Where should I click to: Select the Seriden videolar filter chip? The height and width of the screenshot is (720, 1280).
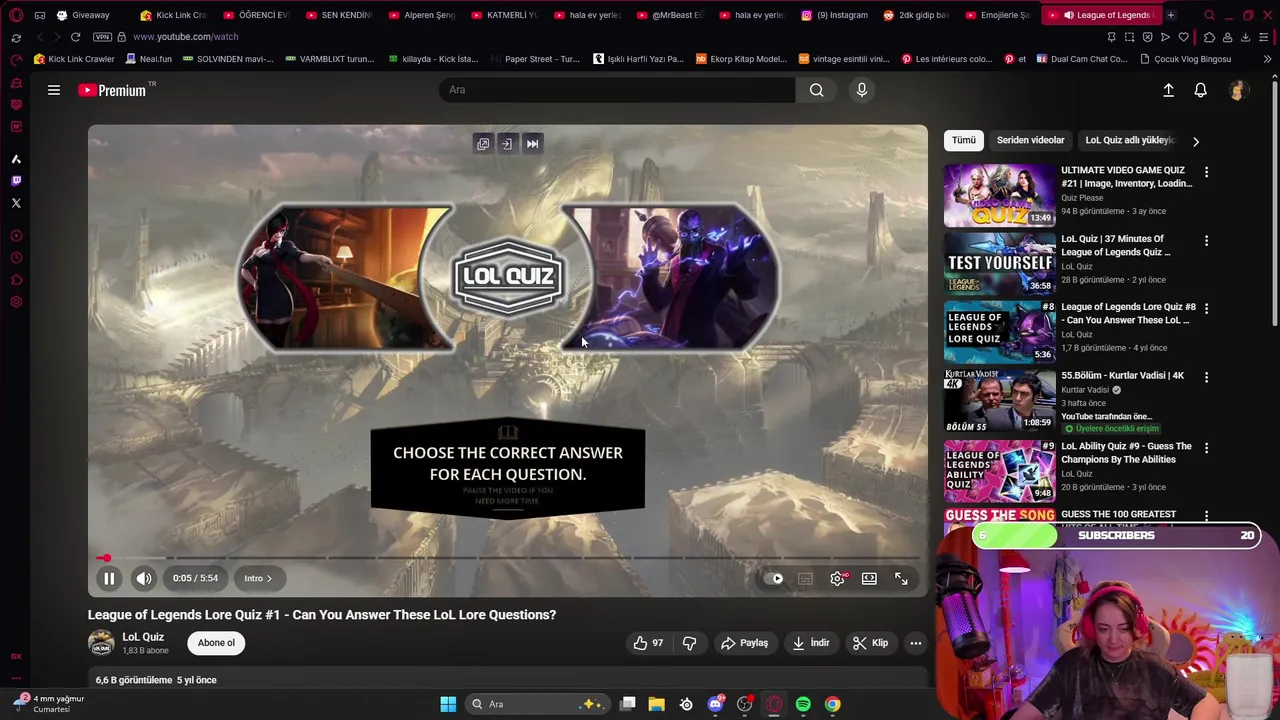point(1030,140)
